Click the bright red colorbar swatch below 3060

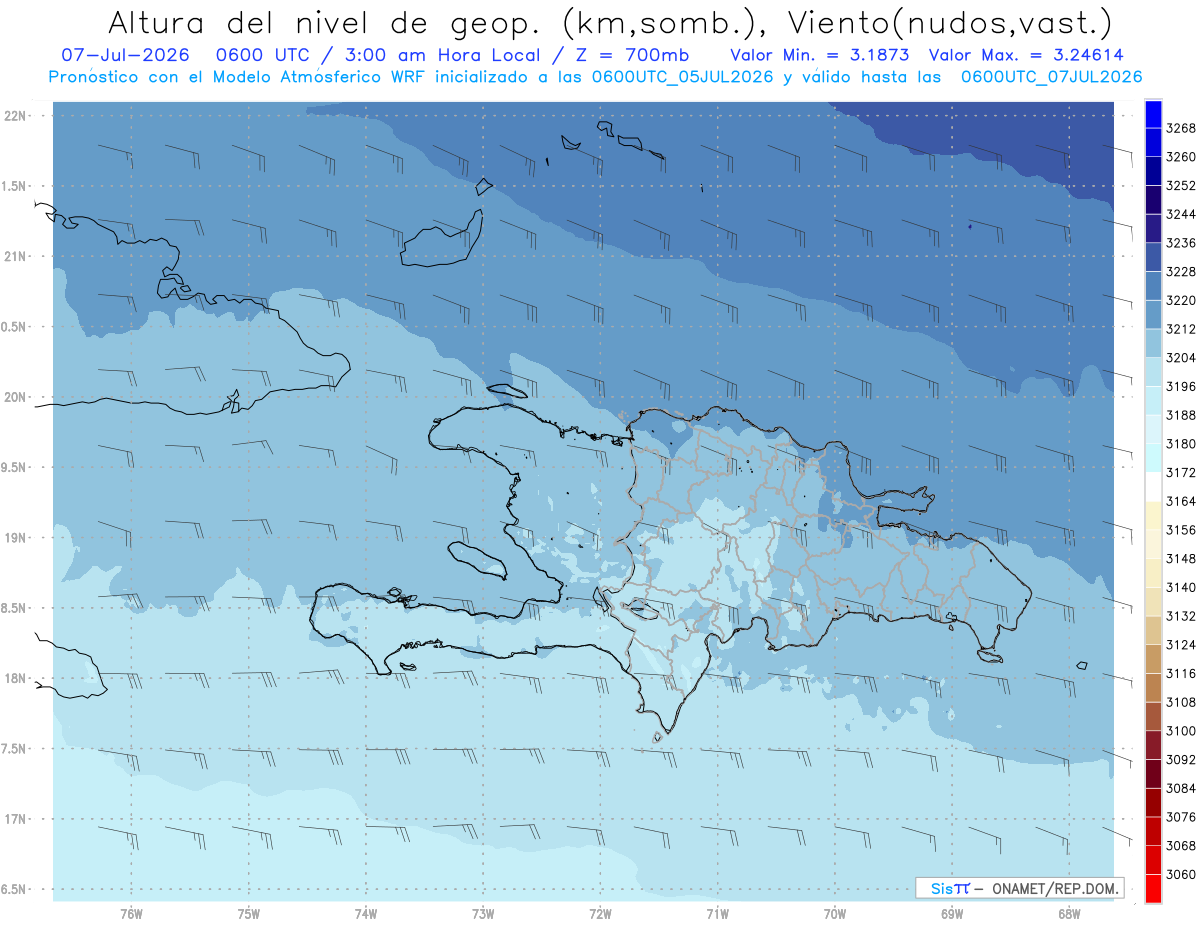coord(1153,888)
